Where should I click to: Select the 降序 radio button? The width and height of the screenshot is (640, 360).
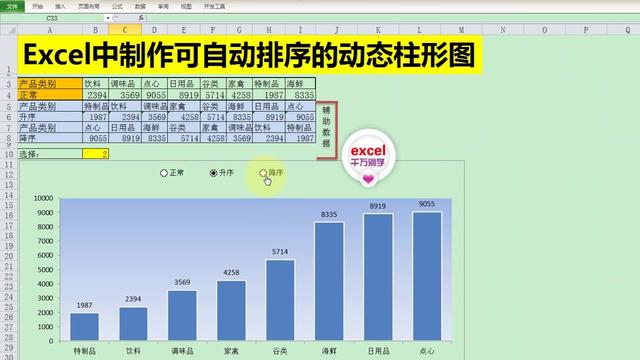pos(263,173)
